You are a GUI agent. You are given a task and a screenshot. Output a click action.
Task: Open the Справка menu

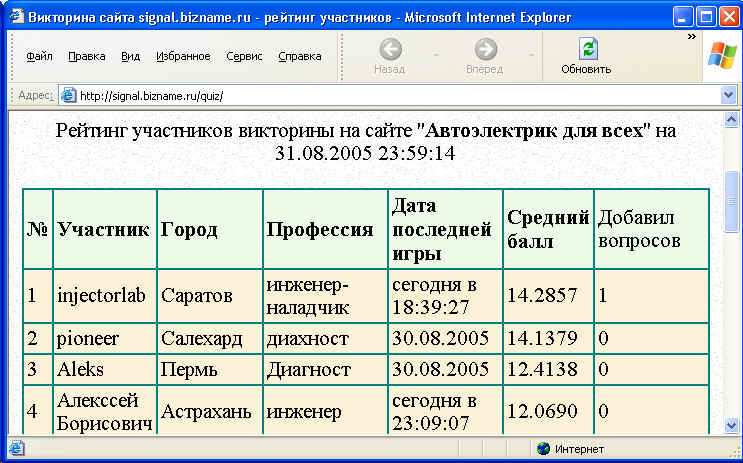pyautogui.click(x=299, y=56)
